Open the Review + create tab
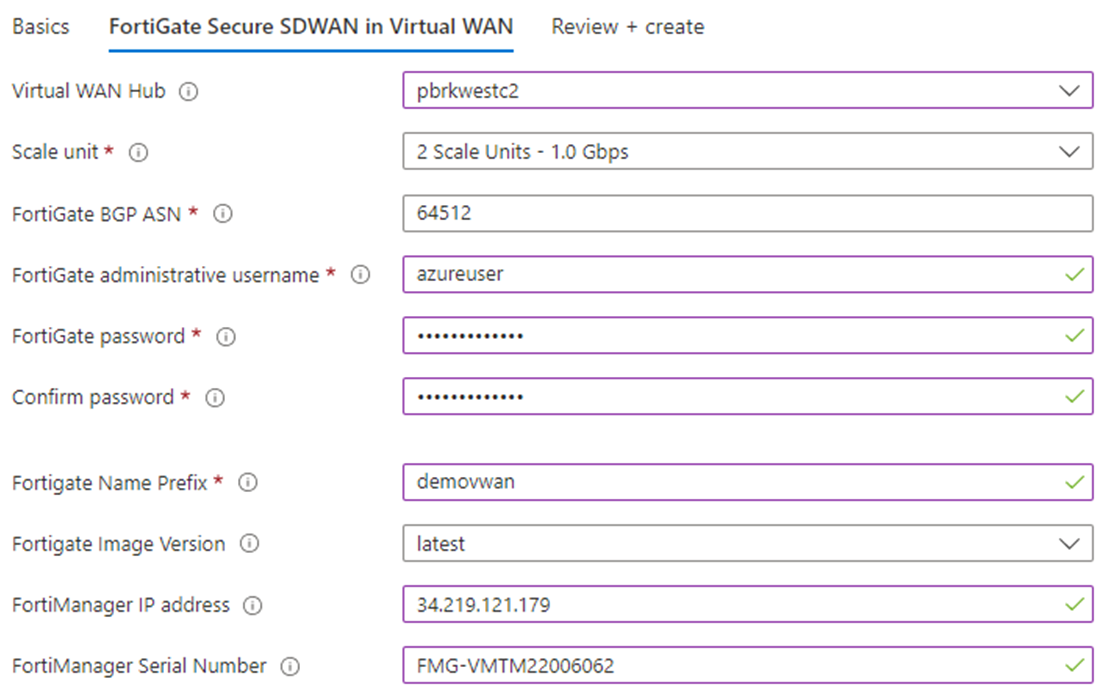The height and width of the screenshot is (691, 1101). coord(626,27)
